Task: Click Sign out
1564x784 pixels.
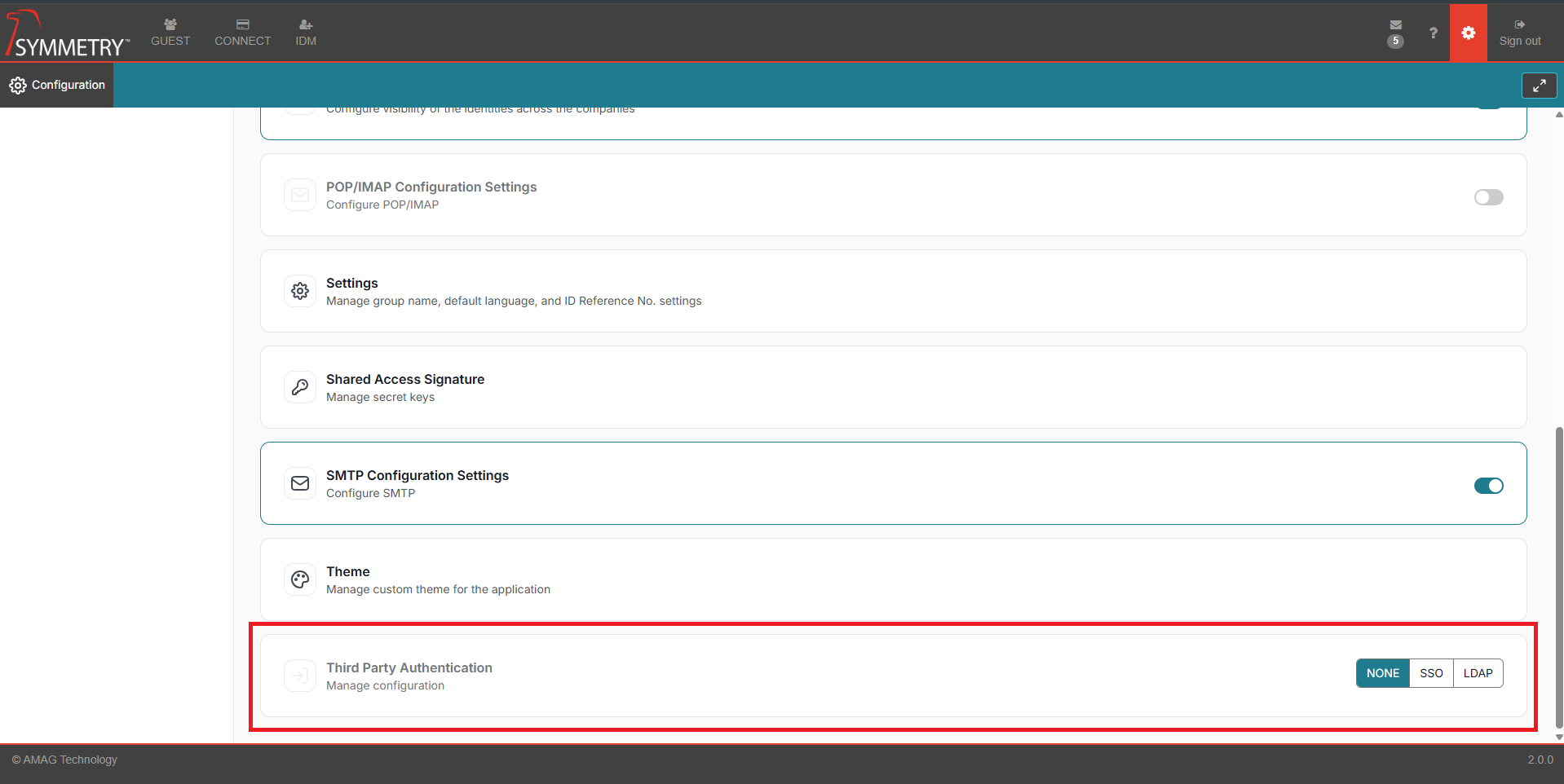Action: 1519,33
